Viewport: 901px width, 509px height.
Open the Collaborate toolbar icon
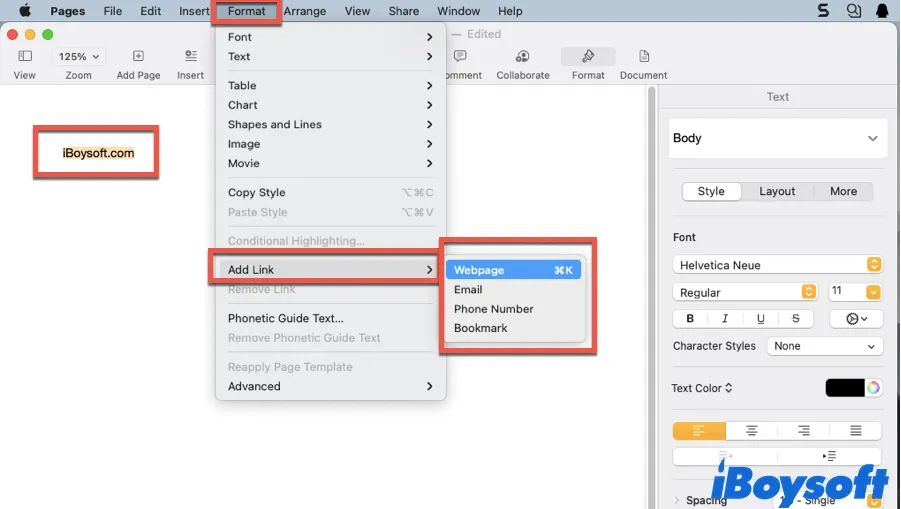pyautogui.click(x=523, y=57)
